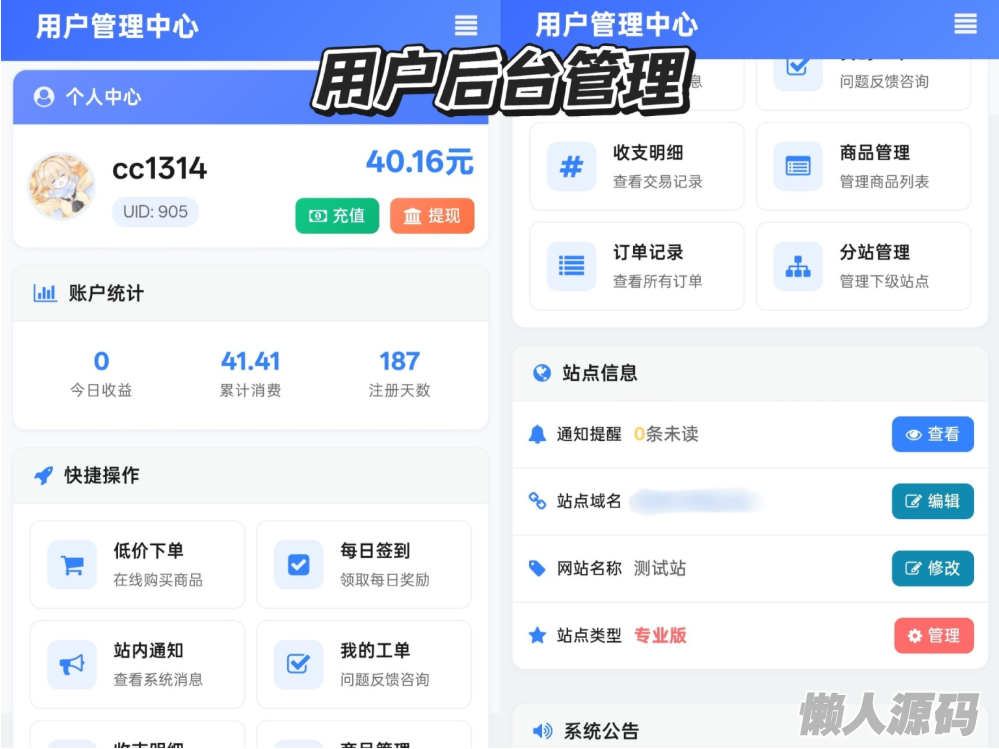Click the tag icon for 网站名称

click(x=537, y=568)
